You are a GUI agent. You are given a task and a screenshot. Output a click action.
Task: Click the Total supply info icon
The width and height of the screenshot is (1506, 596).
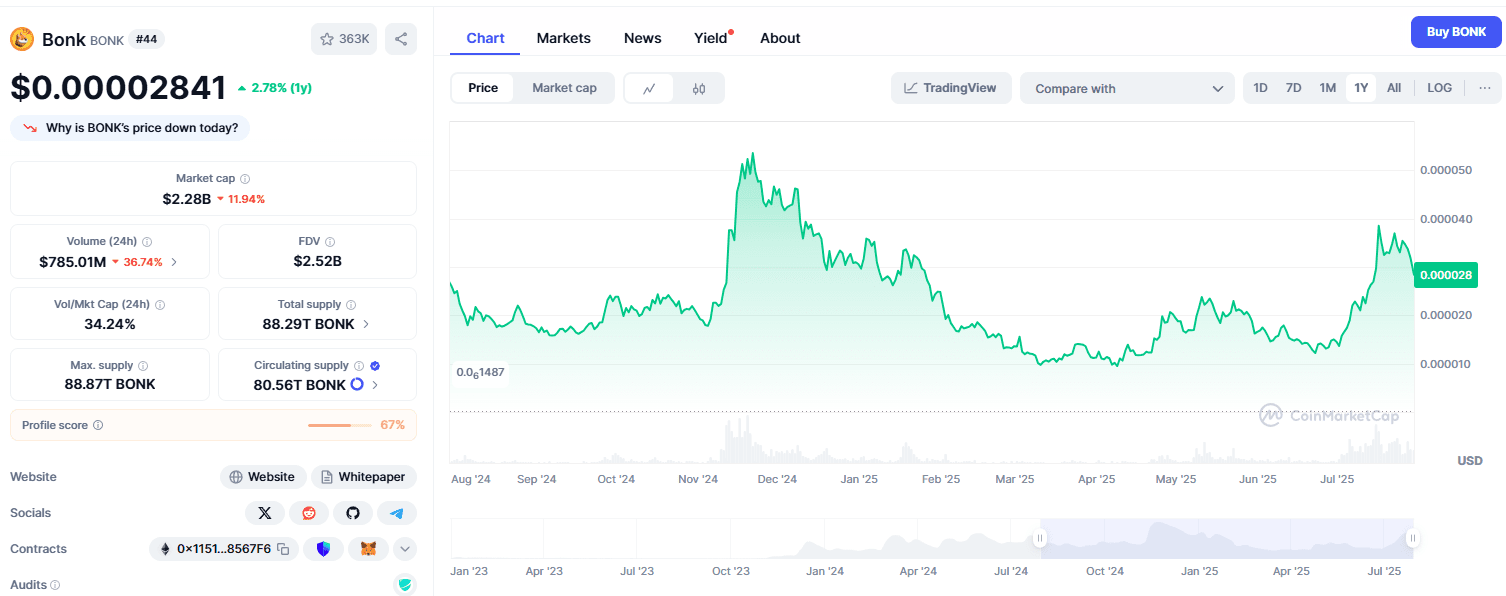click(351, 304)
